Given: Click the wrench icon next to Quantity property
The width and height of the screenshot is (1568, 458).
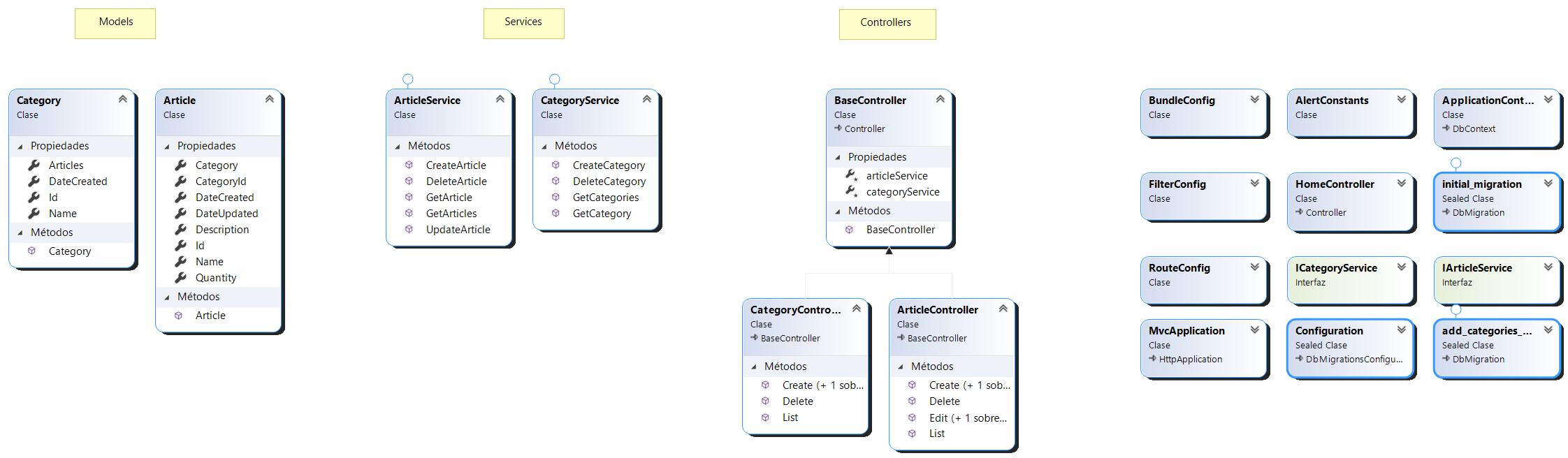Looking at the screenshot, I should coord(180,278).
